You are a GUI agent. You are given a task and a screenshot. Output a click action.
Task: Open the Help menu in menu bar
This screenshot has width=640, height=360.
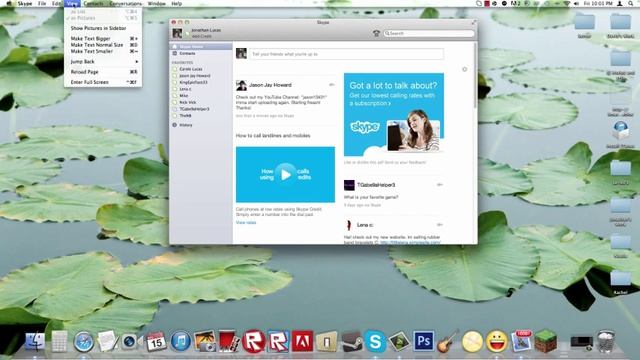pyautogui.click(x=176, y=3)
